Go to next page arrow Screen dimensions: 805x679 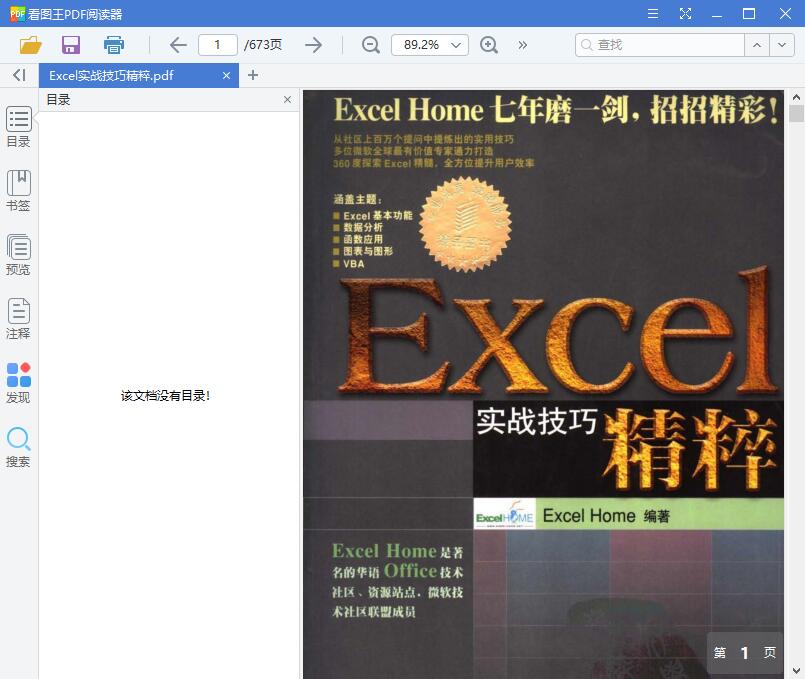[313, 45]
